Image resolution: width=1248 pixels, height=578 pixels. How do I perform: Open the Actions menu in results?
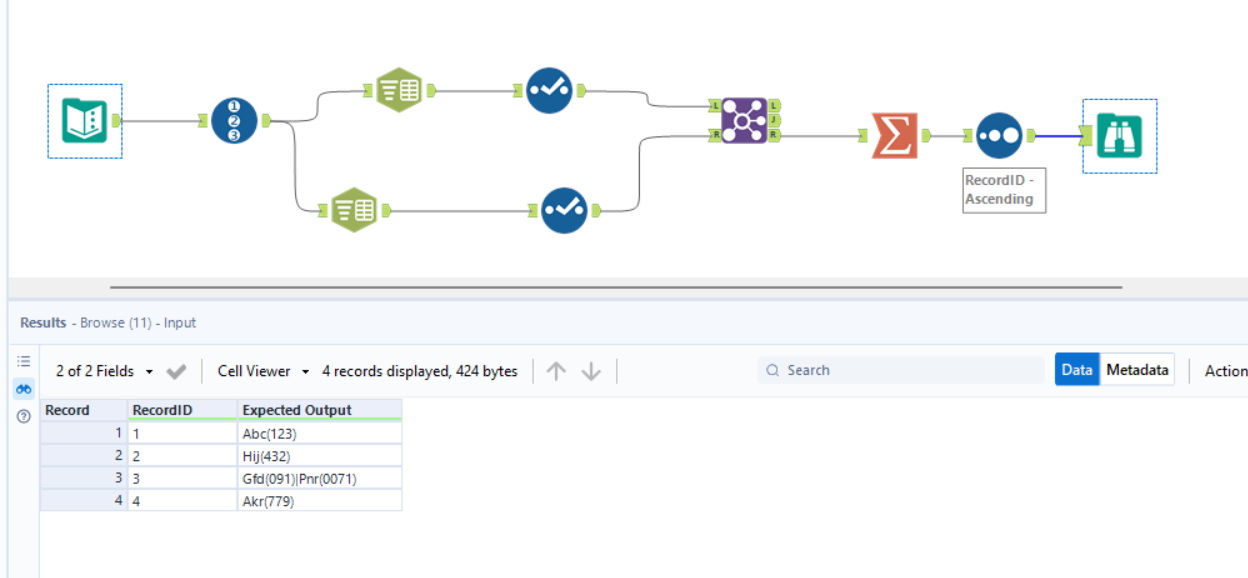coord(1226,371)
